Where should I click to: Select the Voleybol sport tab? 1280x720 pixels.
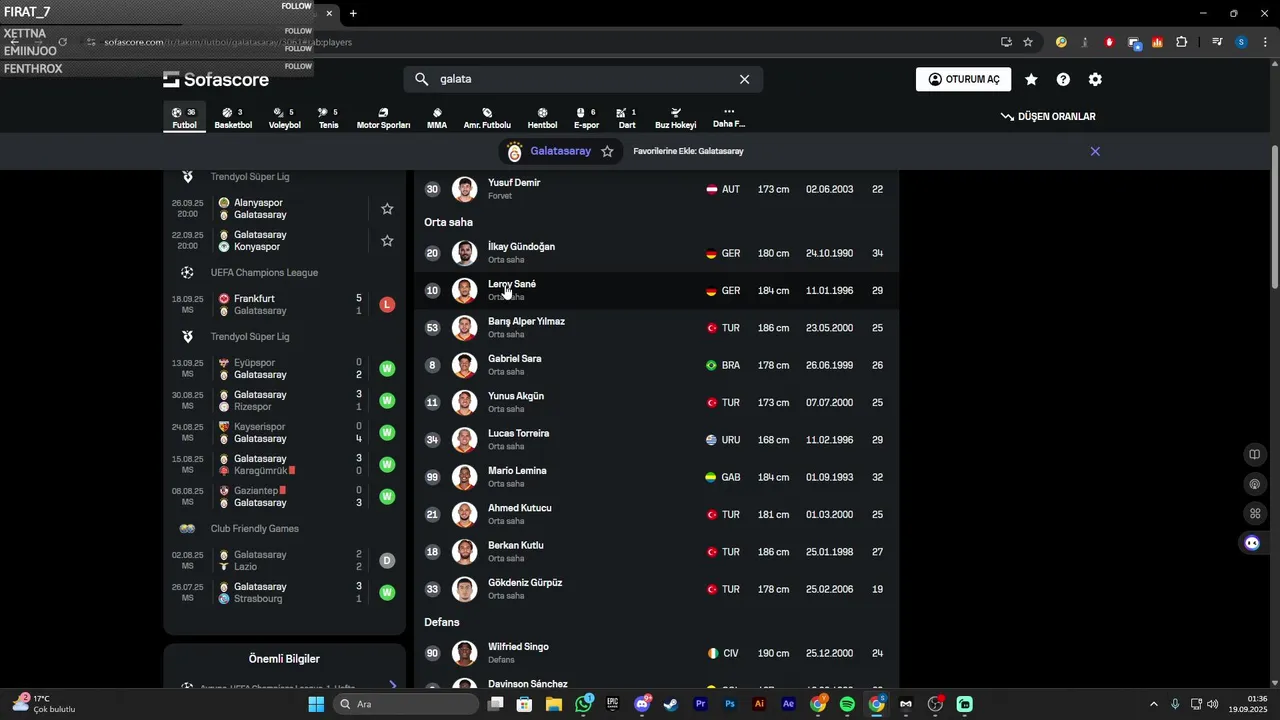coord(284,118)
